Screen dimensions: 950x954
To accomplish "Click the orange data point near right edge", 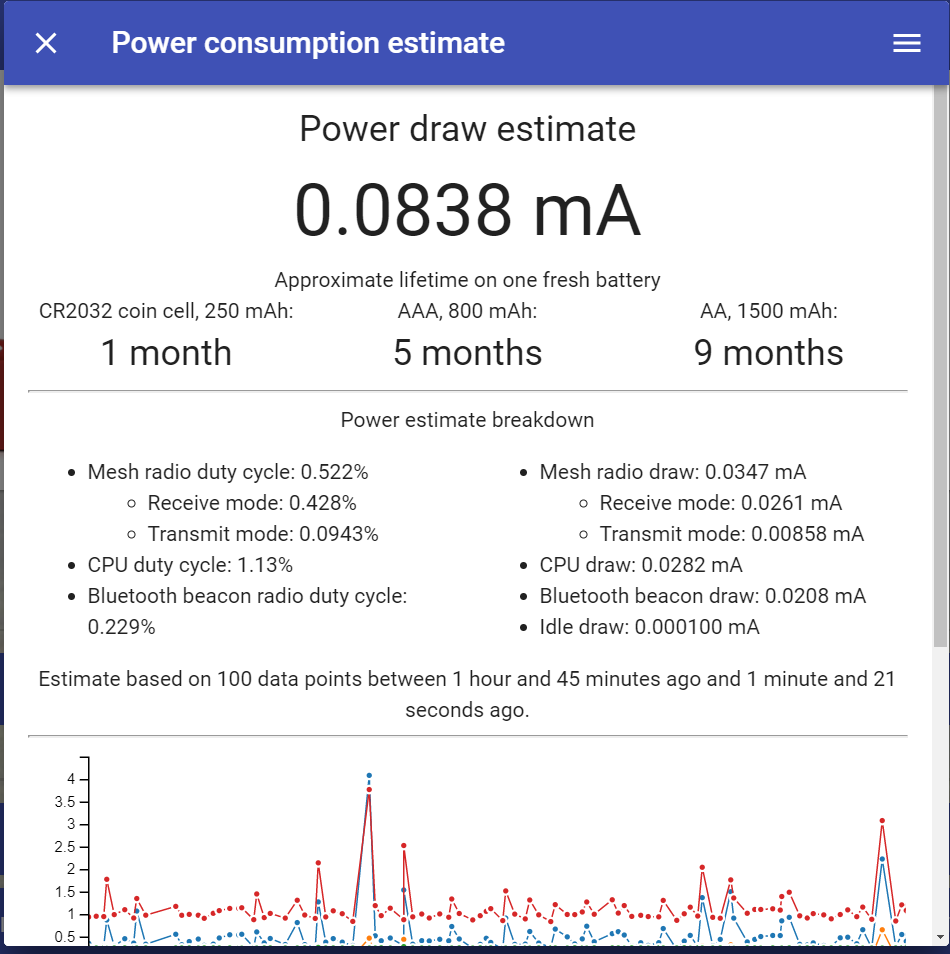I will (x=882, y=930).
